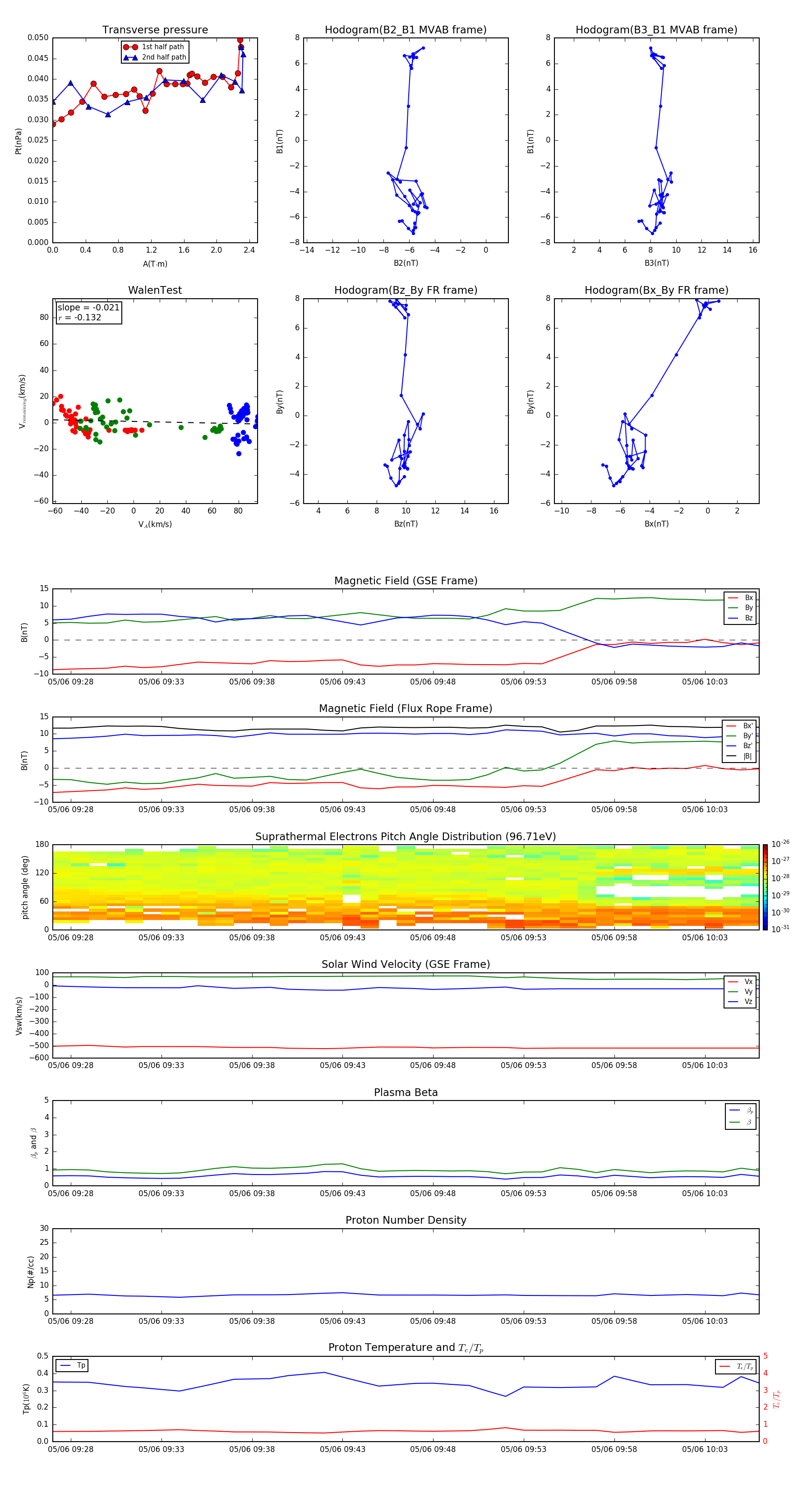The height and width of the screenshot is (1489, 812).
Task: Click the 'r = -0.132' correlation annotation
Action: (x=80, y=317)
